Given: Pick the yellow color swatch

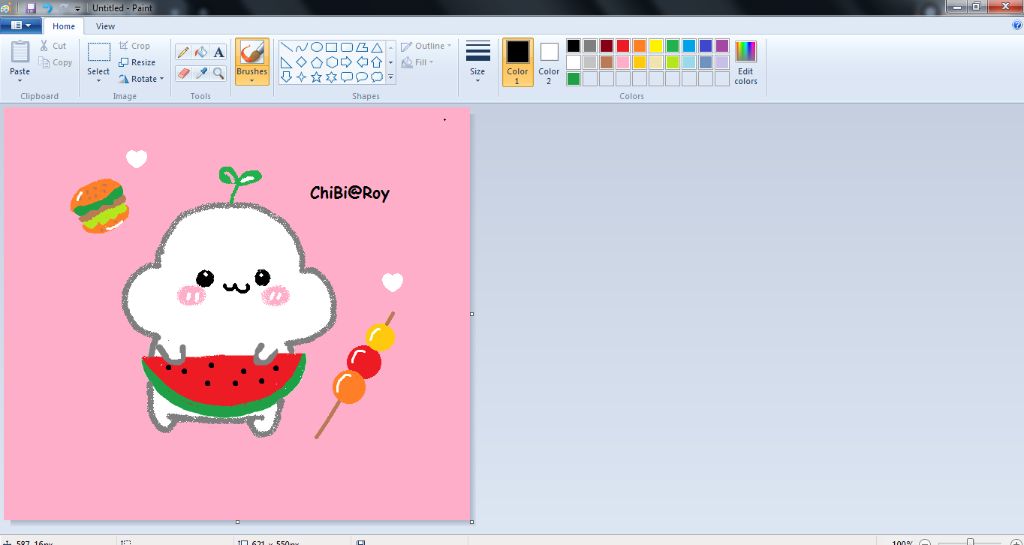Looking at the screenshot, I should click(x=656, y=46).
